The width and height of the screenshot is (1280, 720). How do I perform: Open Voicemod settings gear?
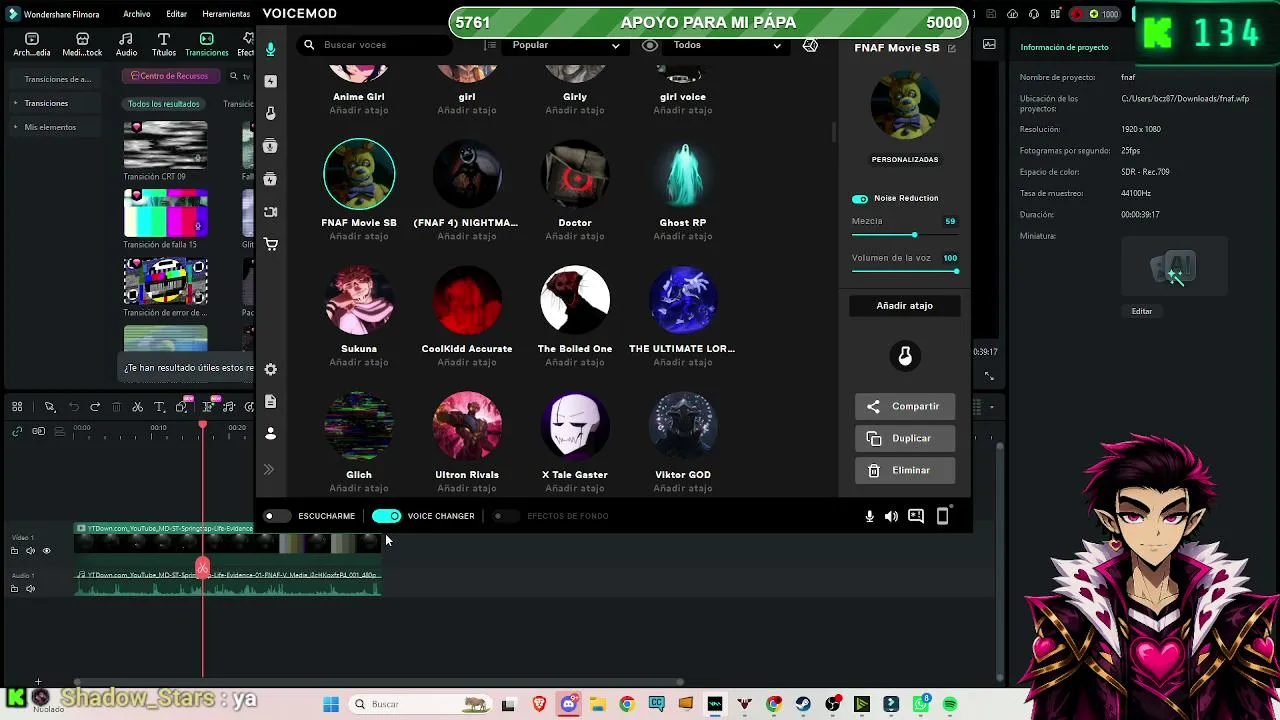[x=271, y=369]
